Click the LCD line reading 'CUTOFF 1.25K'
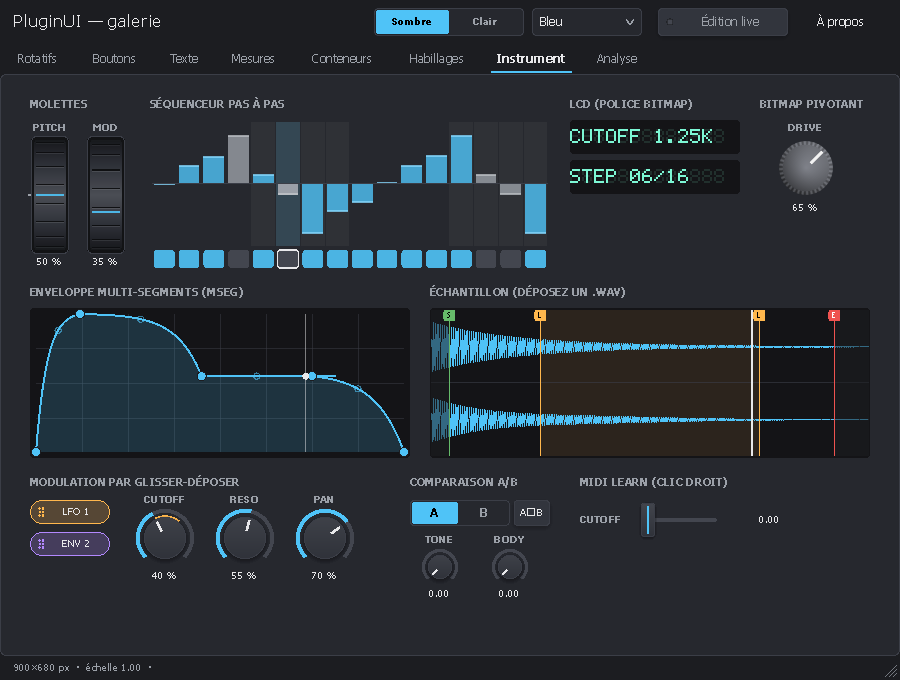Image resolution: width=900 pixels, height=680 pixels. pos(654,137)
